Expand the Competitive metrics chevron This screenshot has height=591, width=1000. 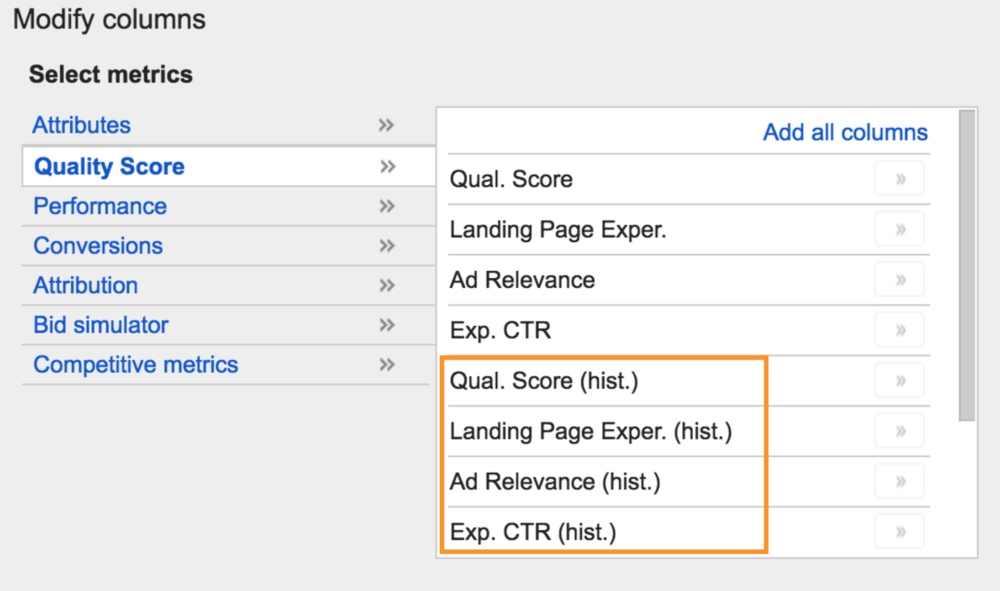coord(387,364)
